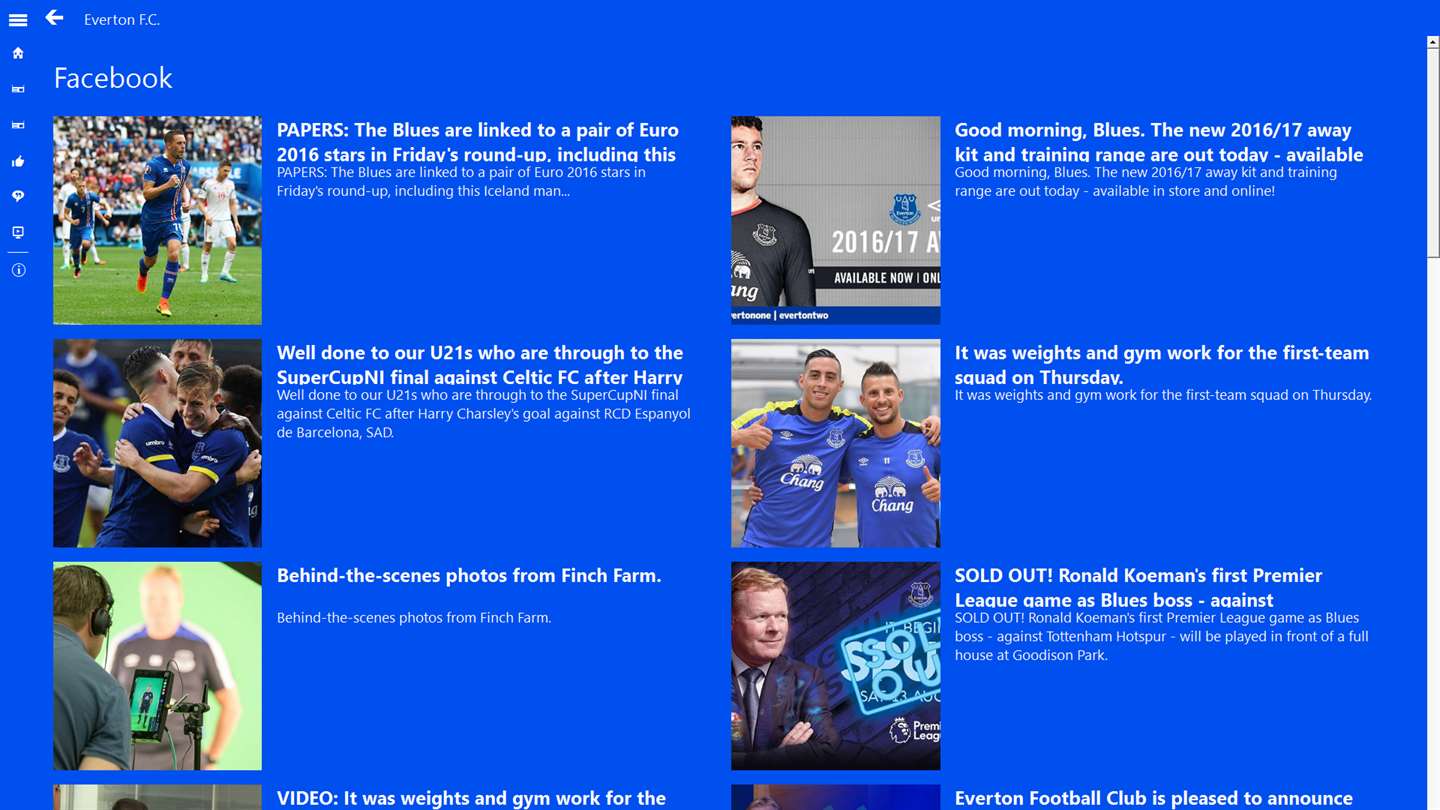Select the green screen photoshoot thumbnail
The image size is (1440, 810).
pyautogui.click(x=157, y=666)
